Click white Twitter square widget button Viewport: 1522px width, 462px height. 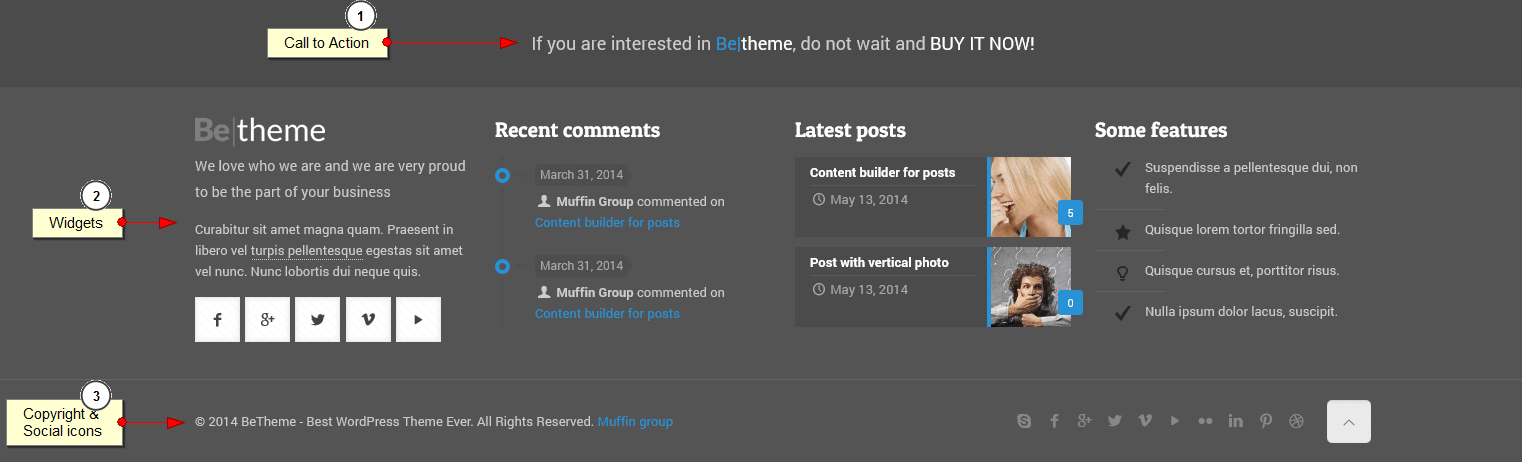pyautogui.click(x=318, y=319)
